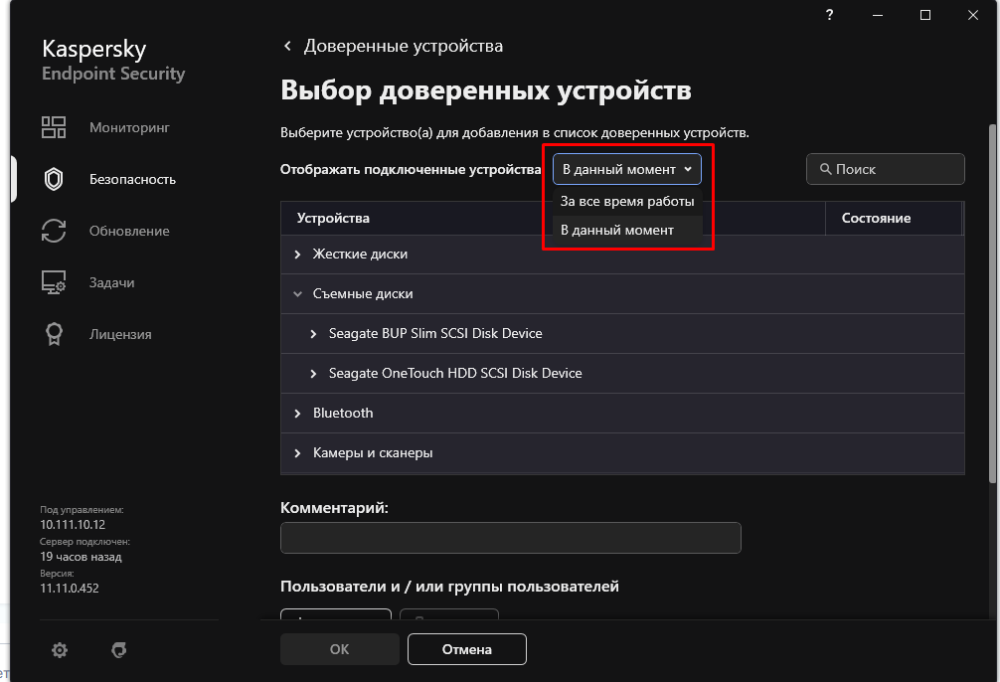Click into the Поиск search field

(895, 169)
